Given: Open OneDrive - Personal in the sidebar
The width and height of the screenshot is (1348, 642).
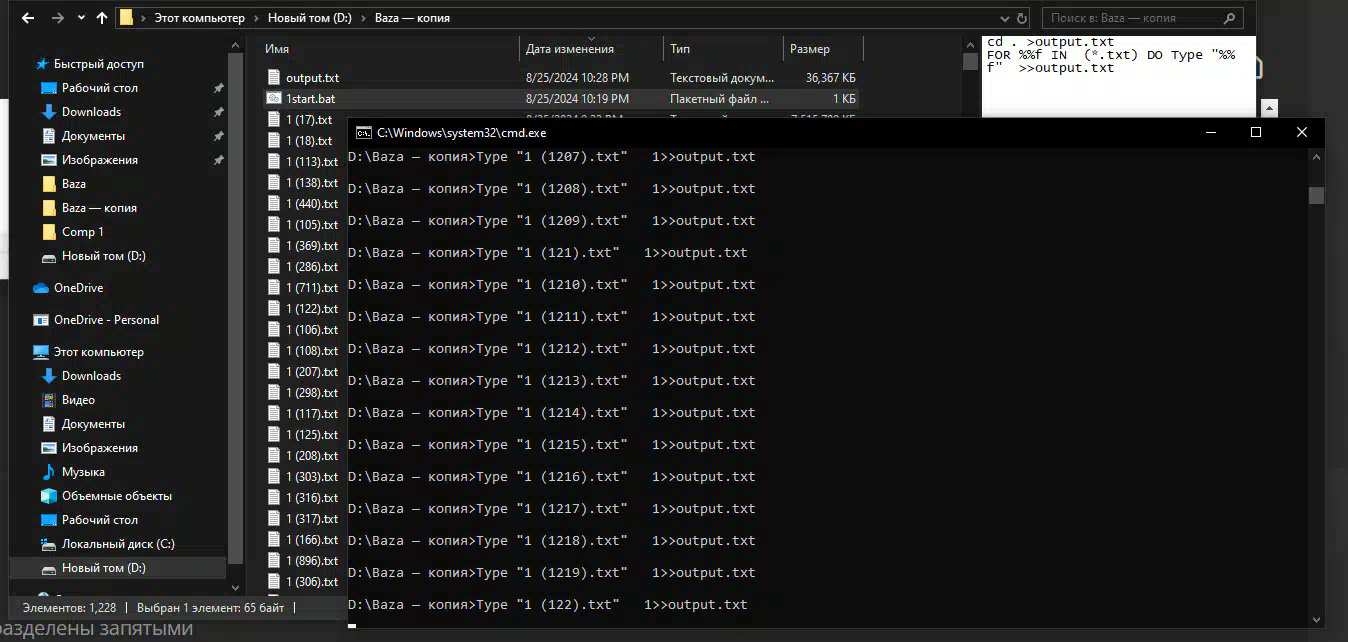Looking at the screenshot, I should tap(106, 320).
